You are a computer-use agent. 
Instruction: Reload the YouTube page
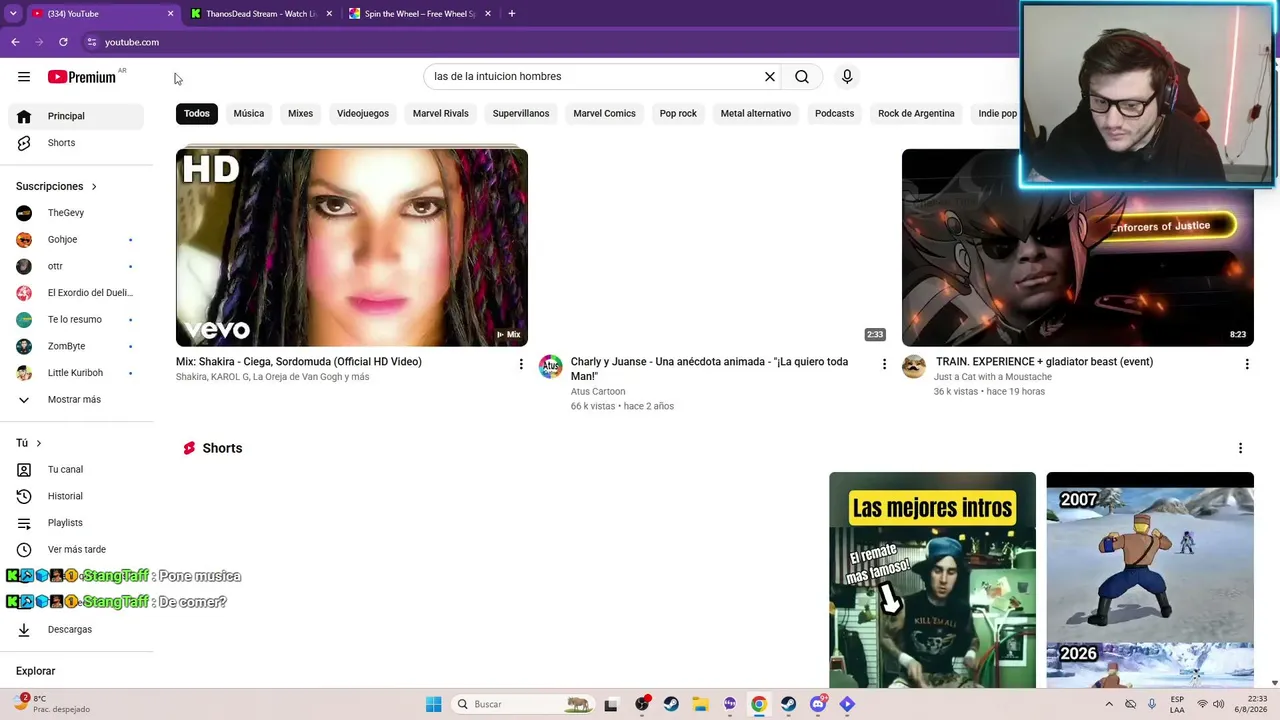[63, 42]
